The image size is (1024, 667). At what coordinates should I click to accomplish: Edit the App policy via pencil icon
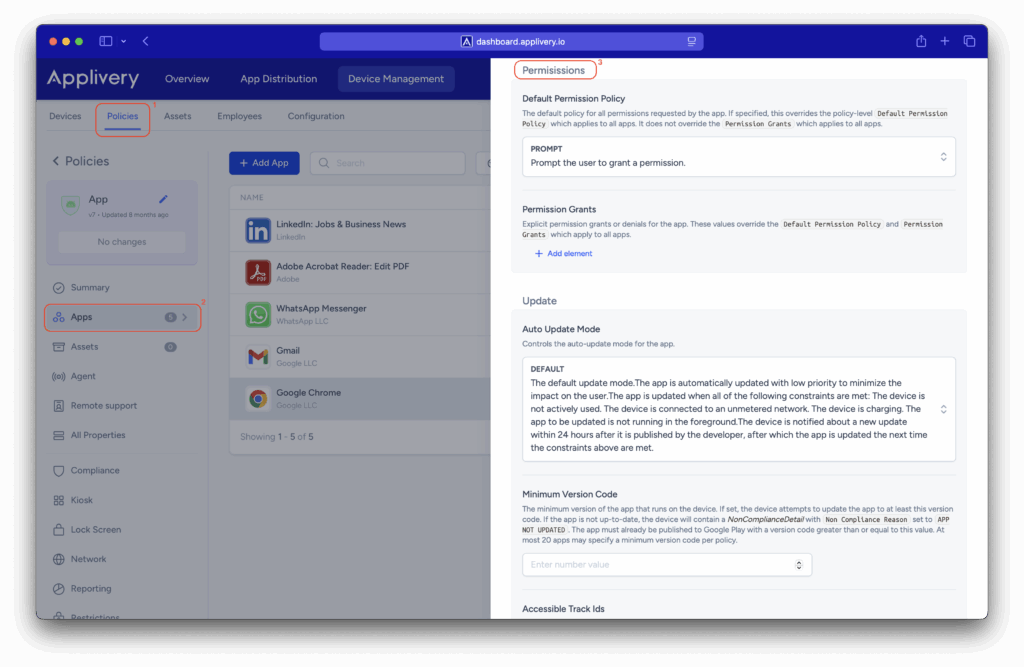coord(166,199)
